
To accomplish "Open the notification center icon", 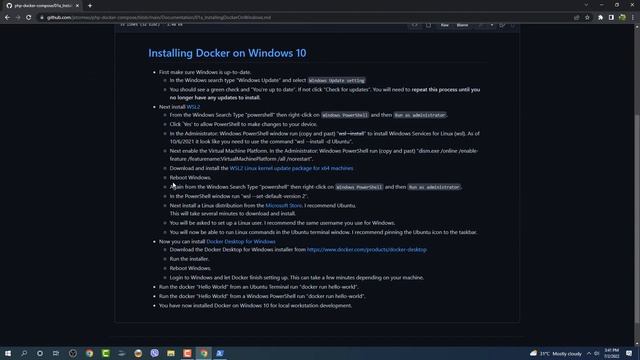I will [629, 353].
